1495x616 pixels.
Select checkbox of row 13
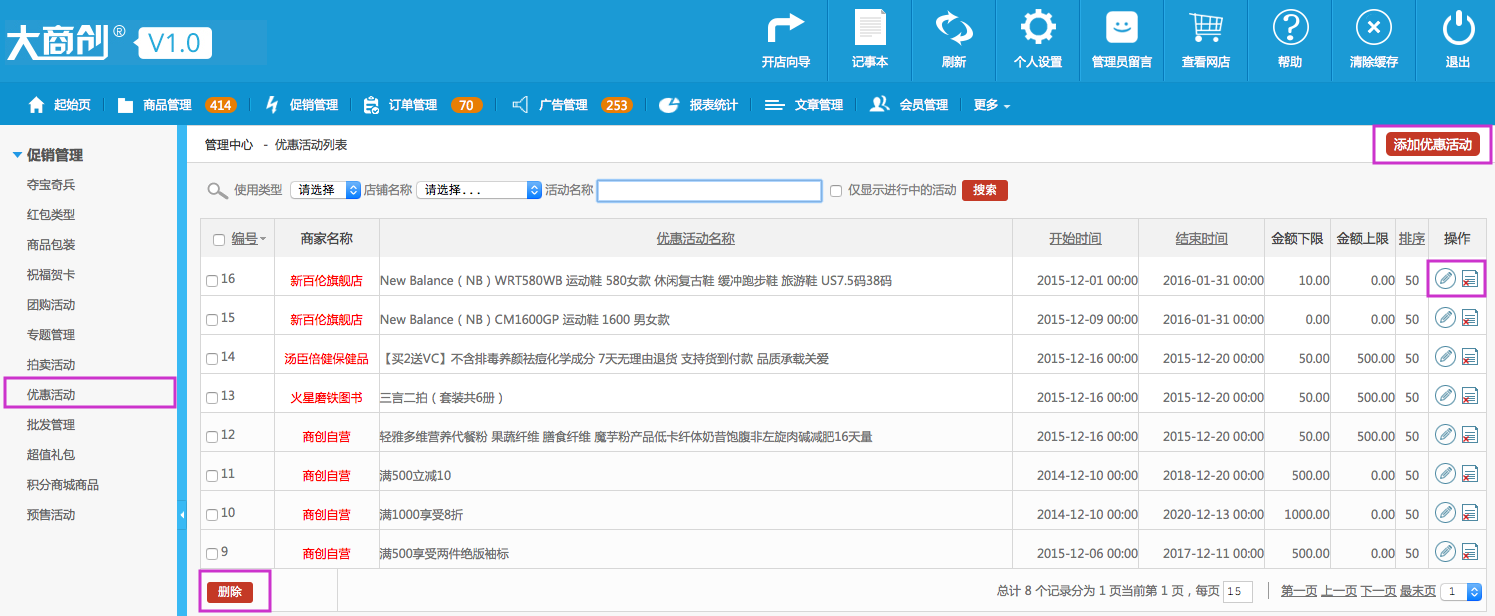tap(212, 398)
